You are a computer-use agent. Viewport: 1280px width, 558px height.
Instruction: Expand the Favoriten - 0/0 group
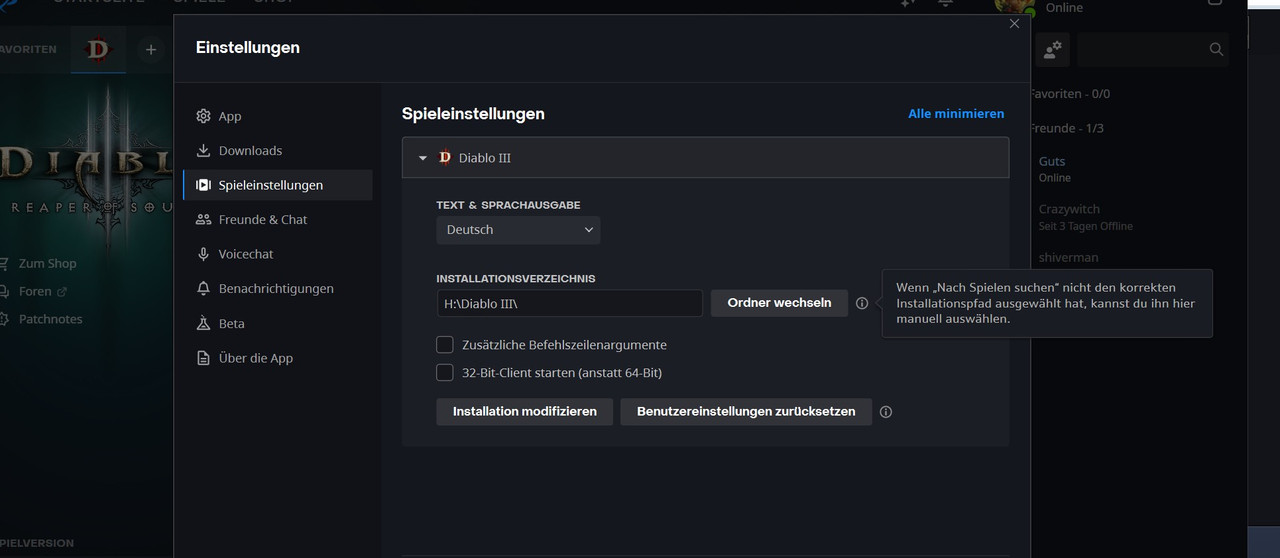tap(1070, 93)
